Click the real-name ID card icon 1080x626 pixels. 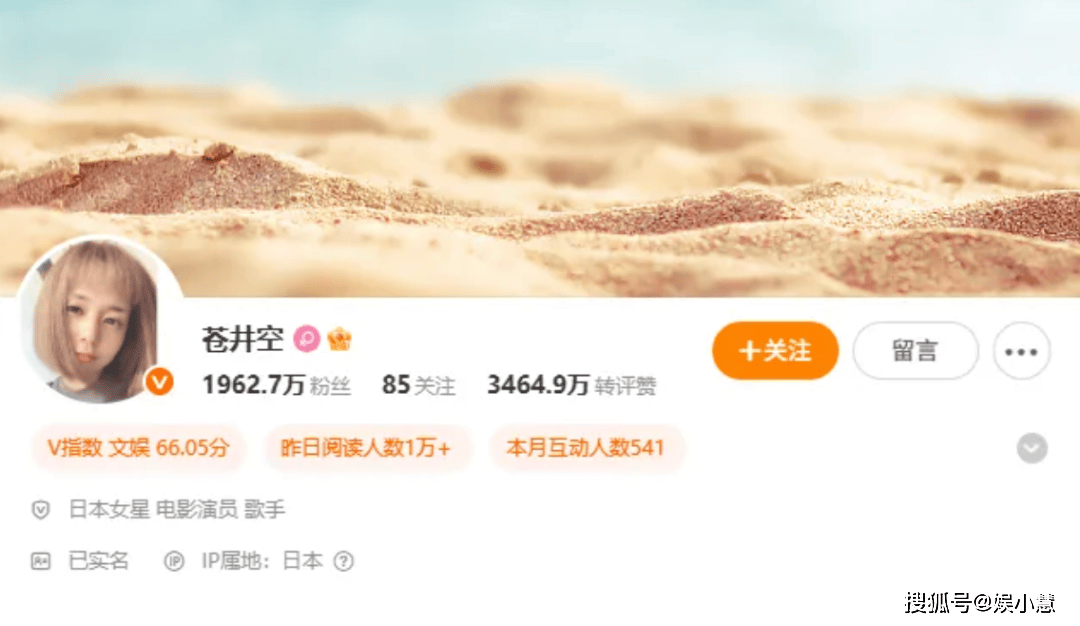(x=41, y=561)
